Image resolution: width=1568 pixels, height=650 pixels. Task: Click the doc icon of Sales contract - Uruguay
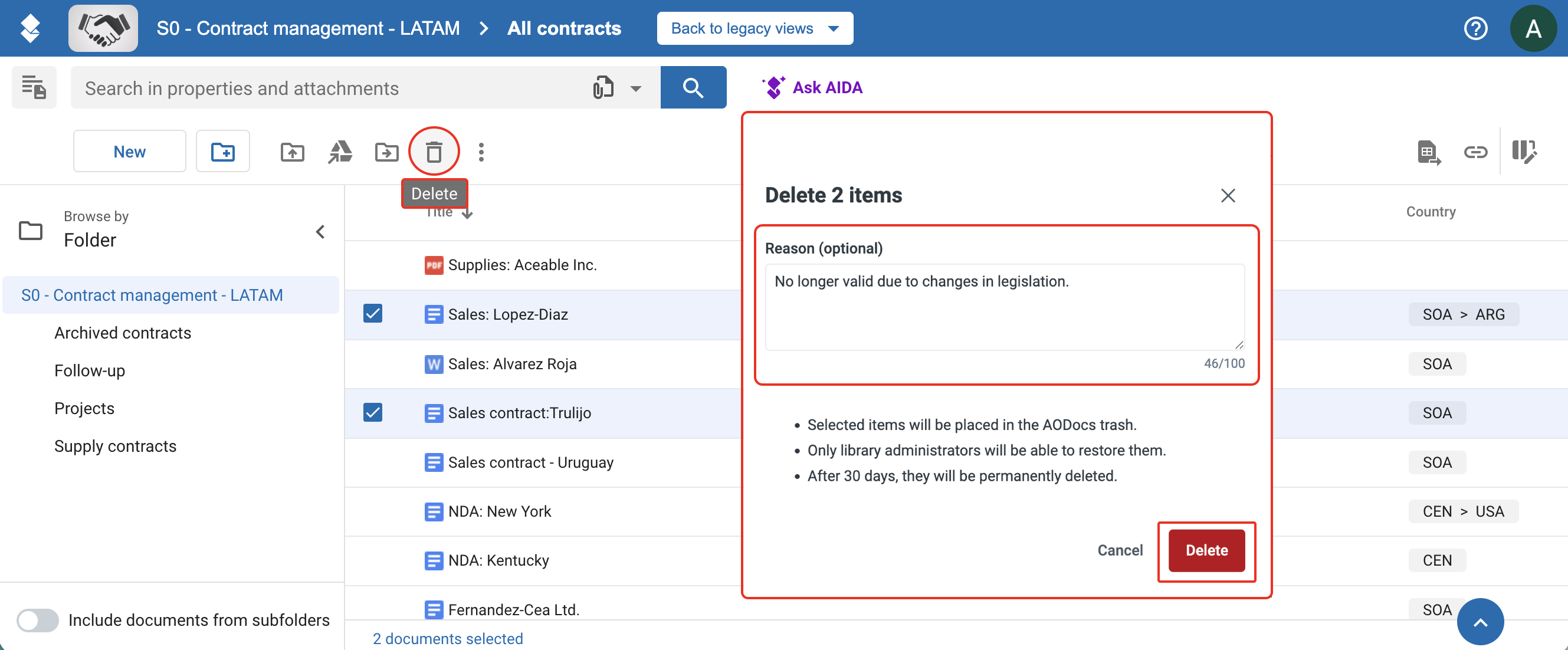[x=434, y=462]
